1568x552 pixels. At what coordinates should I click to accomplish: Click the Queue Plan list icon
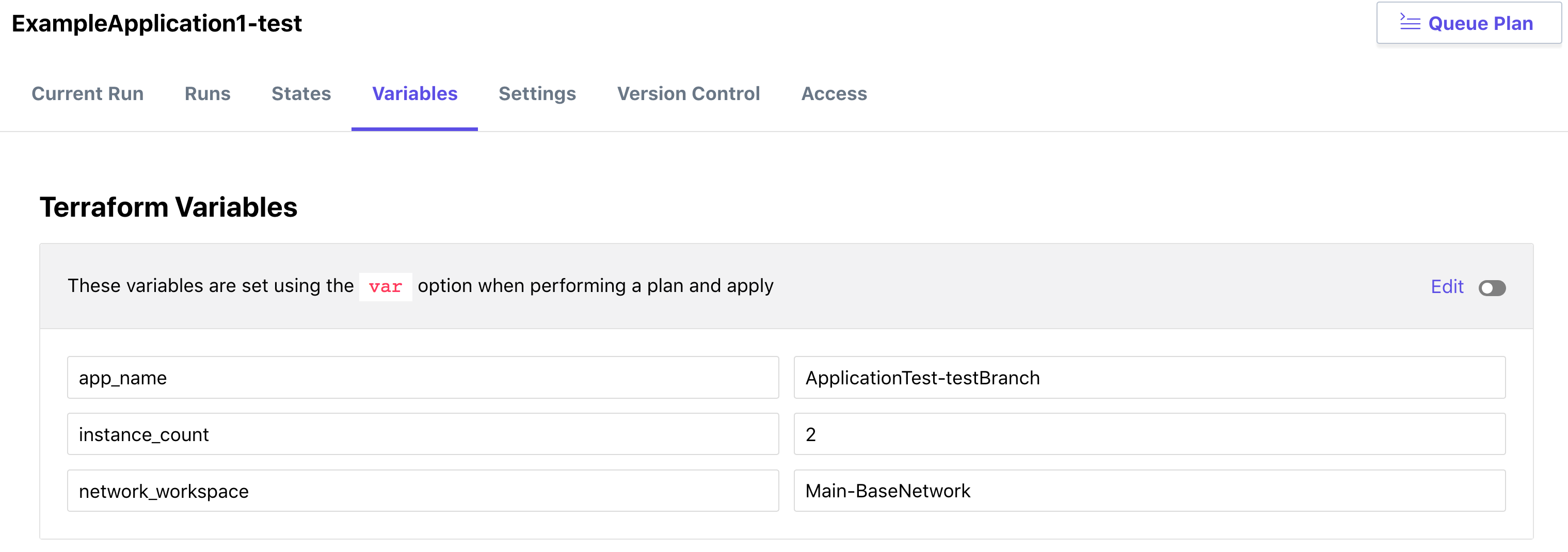(1410, 23)
